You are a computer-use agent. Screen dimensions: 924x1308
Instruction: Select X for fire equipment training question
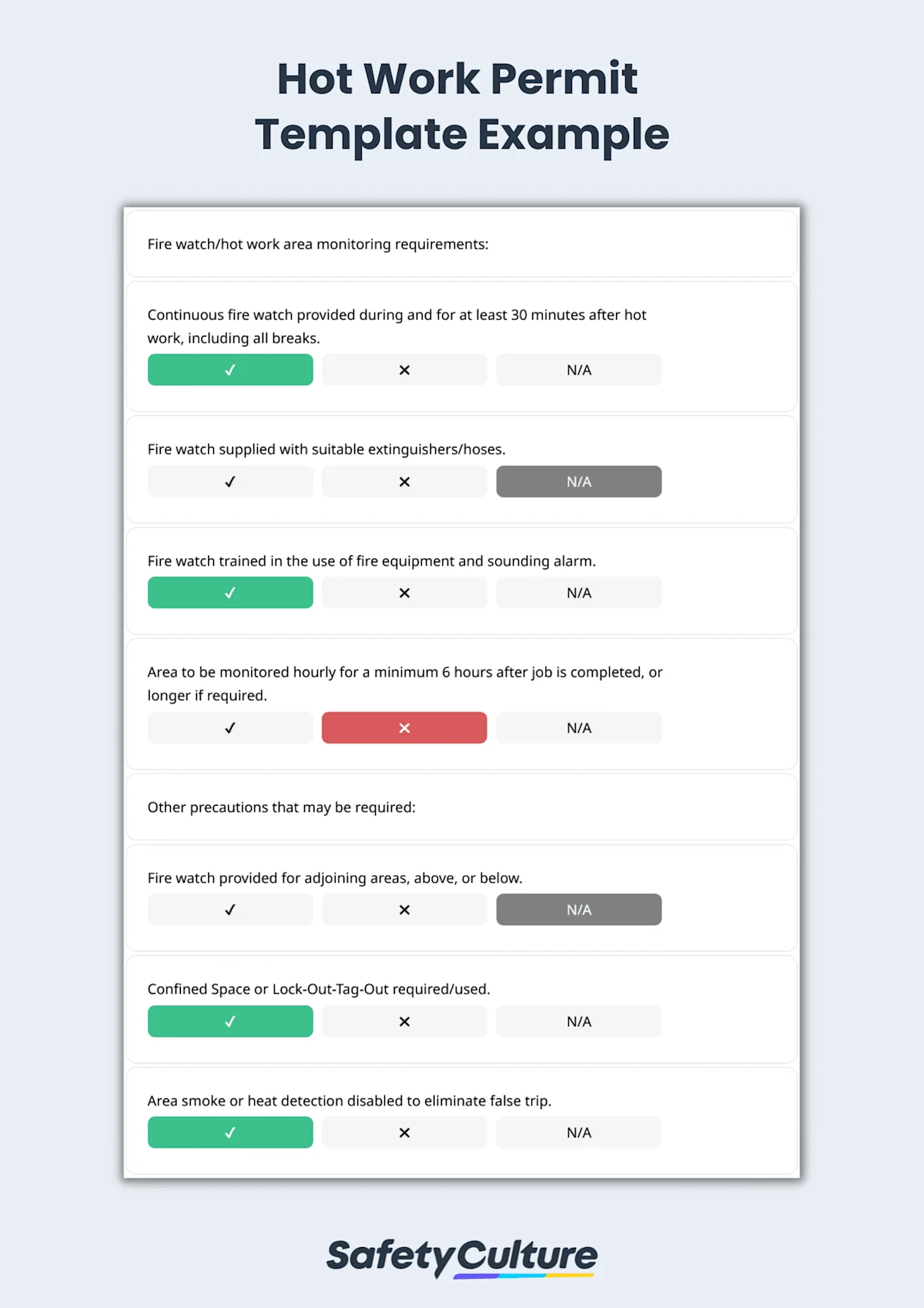click(x=404, y=592)
